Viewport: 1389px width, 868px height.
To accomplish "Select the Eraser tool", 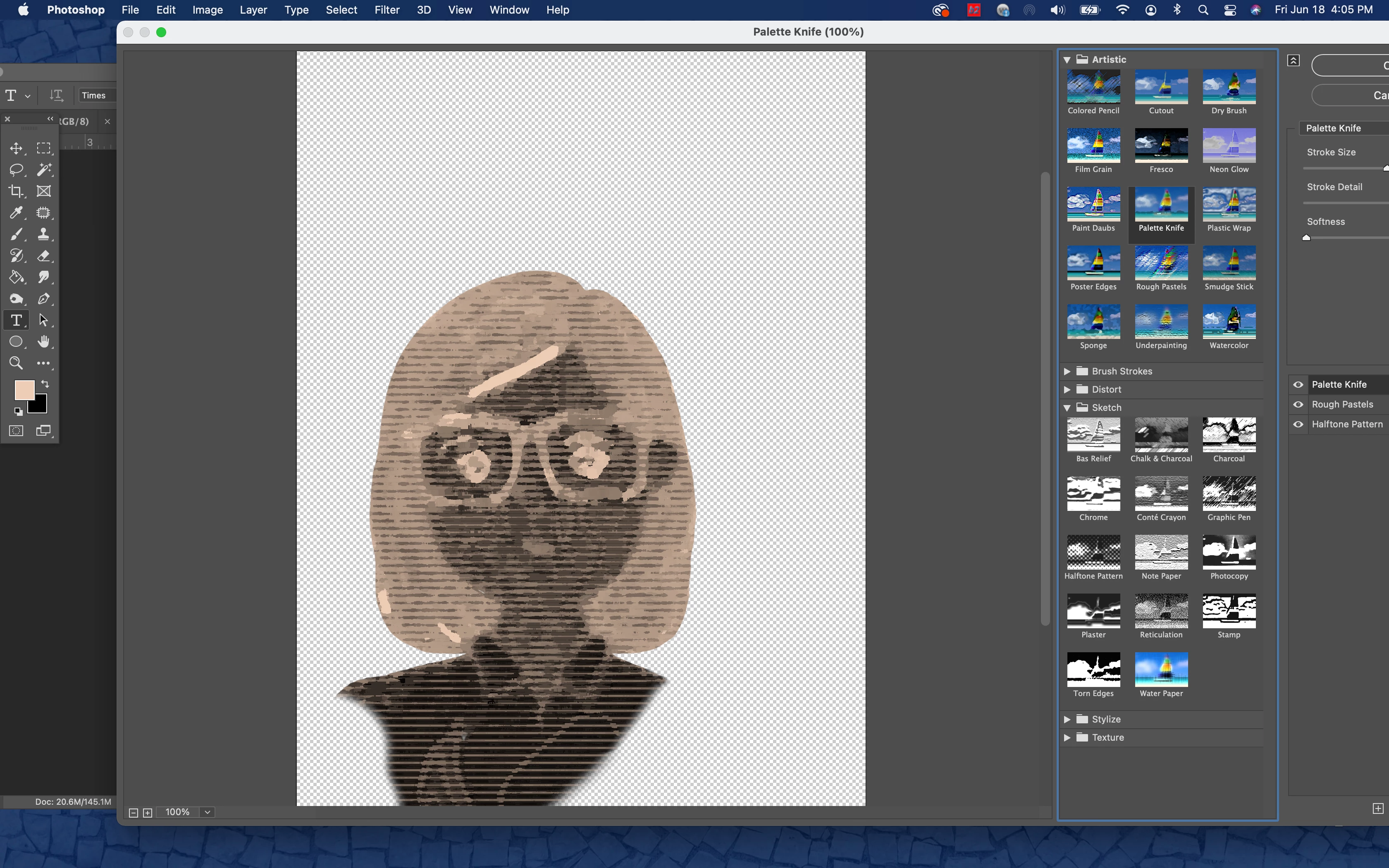I will (x=44, y=256).
